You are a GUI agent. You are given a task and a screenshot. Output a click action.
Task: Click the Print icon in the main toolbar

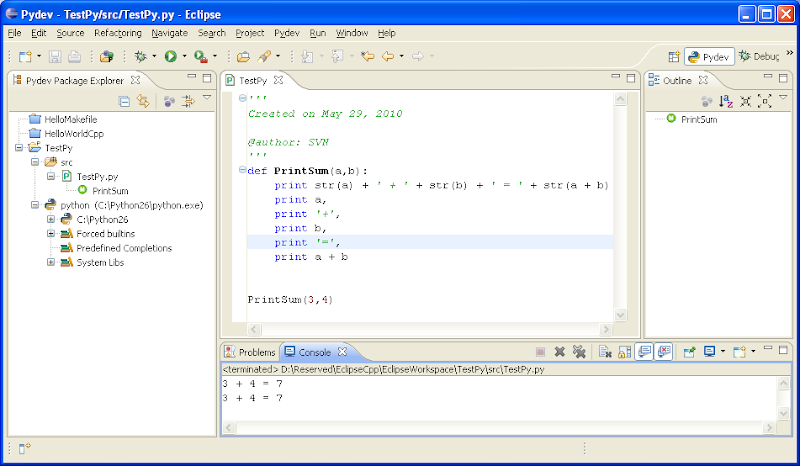[74, 56]
